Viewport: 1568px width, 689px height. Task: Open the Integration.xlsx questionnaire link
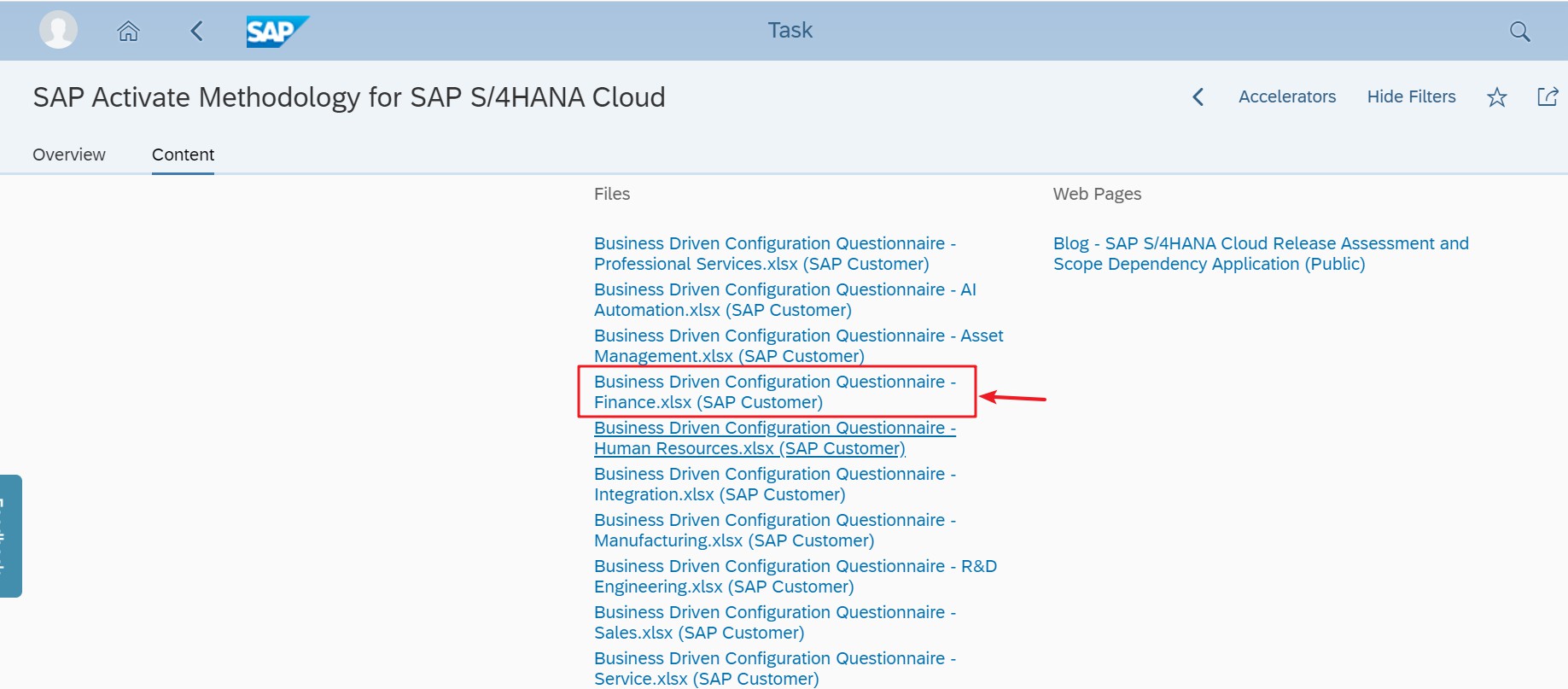pos(774,484)
